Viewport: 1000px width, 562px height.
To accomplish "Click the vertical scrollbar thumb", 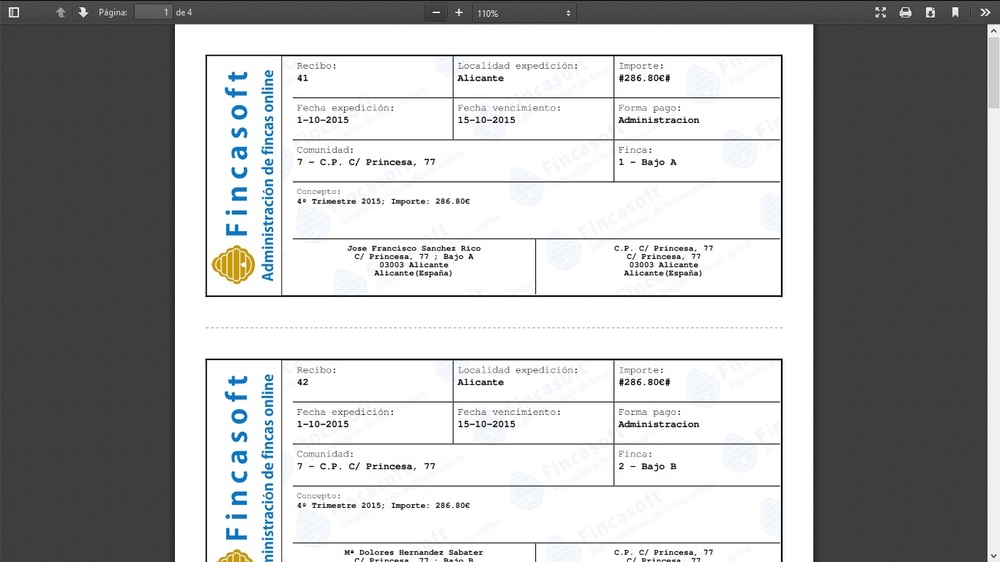I will click(994, 72).
